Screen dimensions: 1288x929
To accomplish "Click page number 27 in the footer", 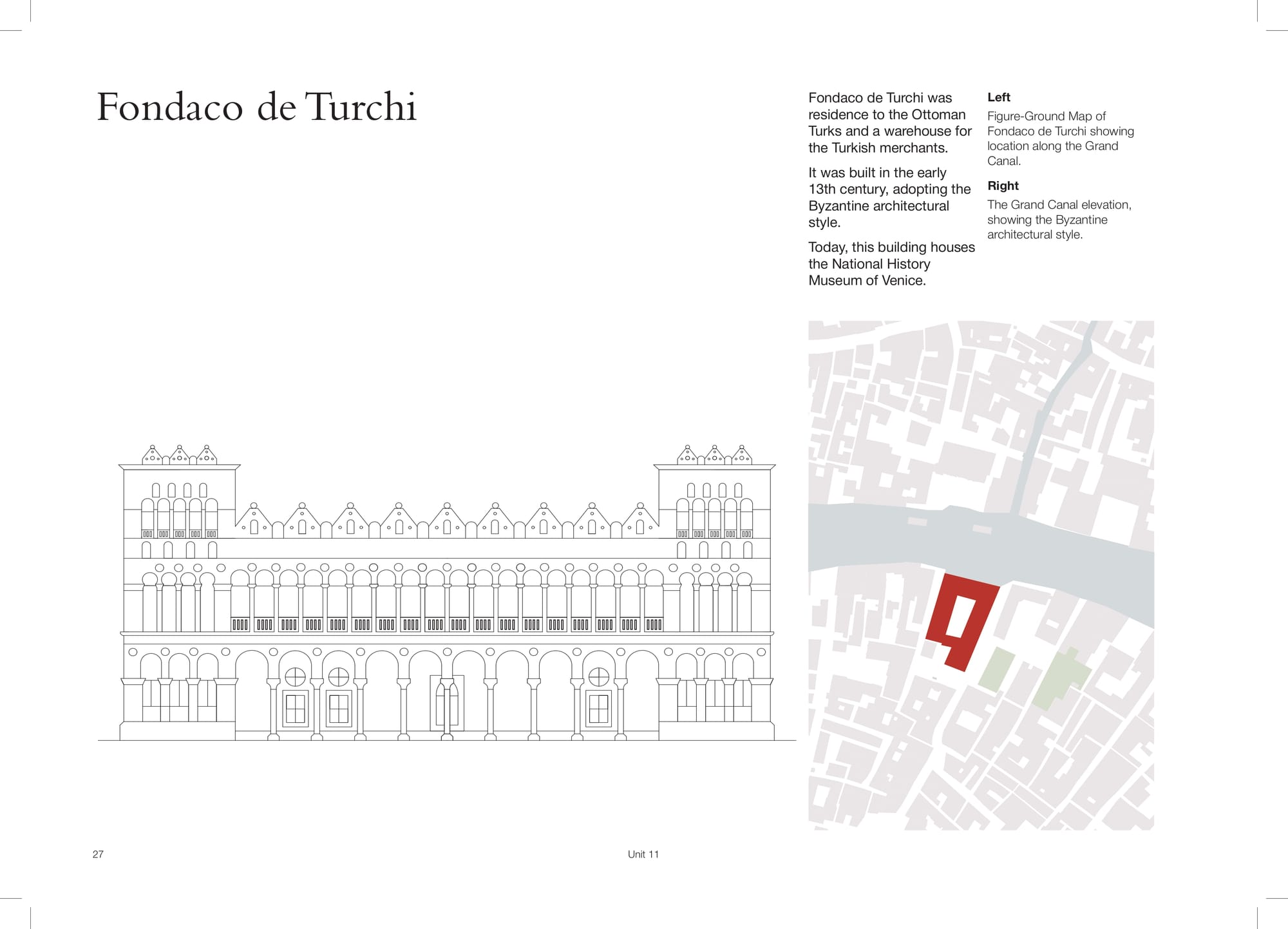I will click(98, 854).
